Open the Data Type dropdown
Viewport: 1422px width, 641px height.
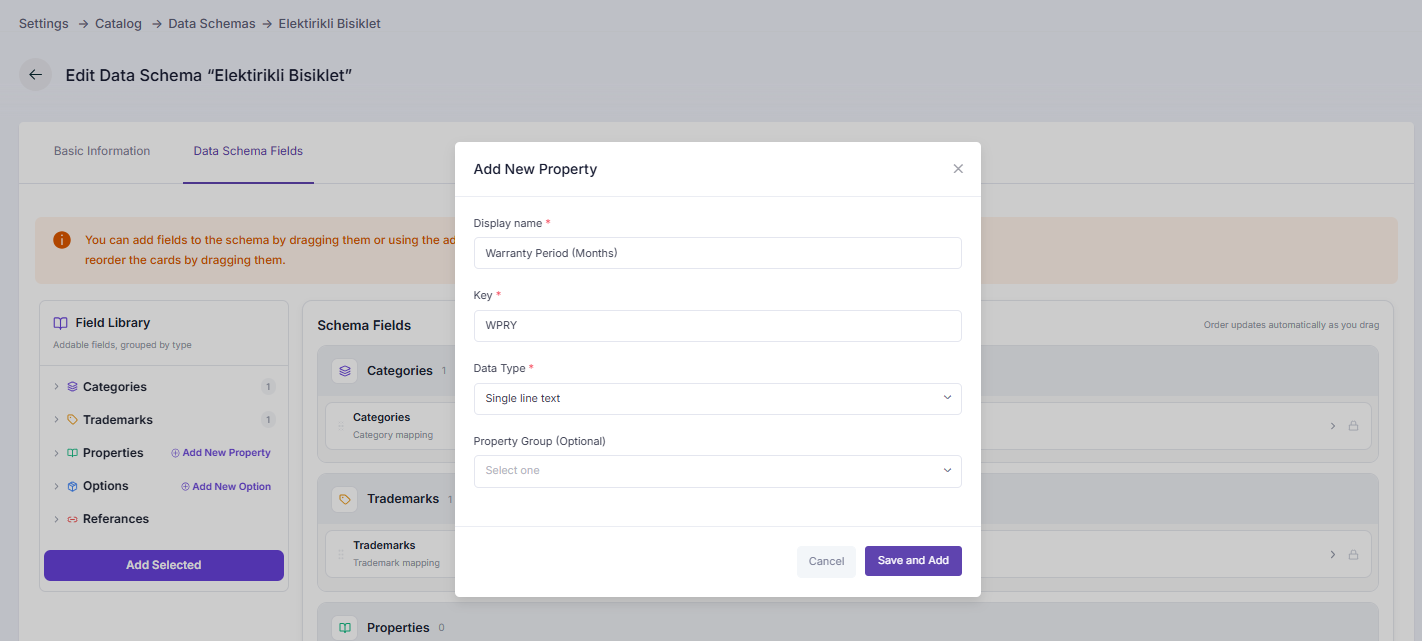click(x=718, y=399)
